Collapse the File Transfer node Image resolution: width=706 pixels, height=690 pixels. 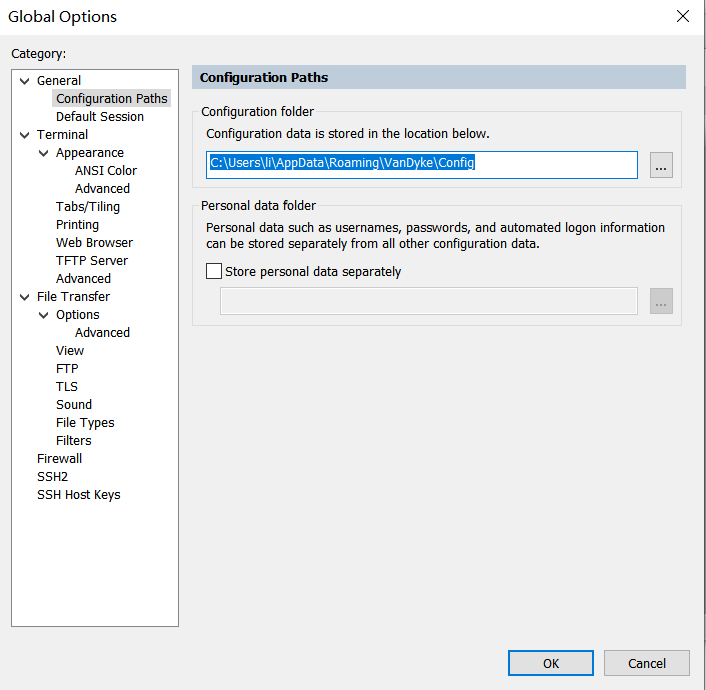(25, 297)
